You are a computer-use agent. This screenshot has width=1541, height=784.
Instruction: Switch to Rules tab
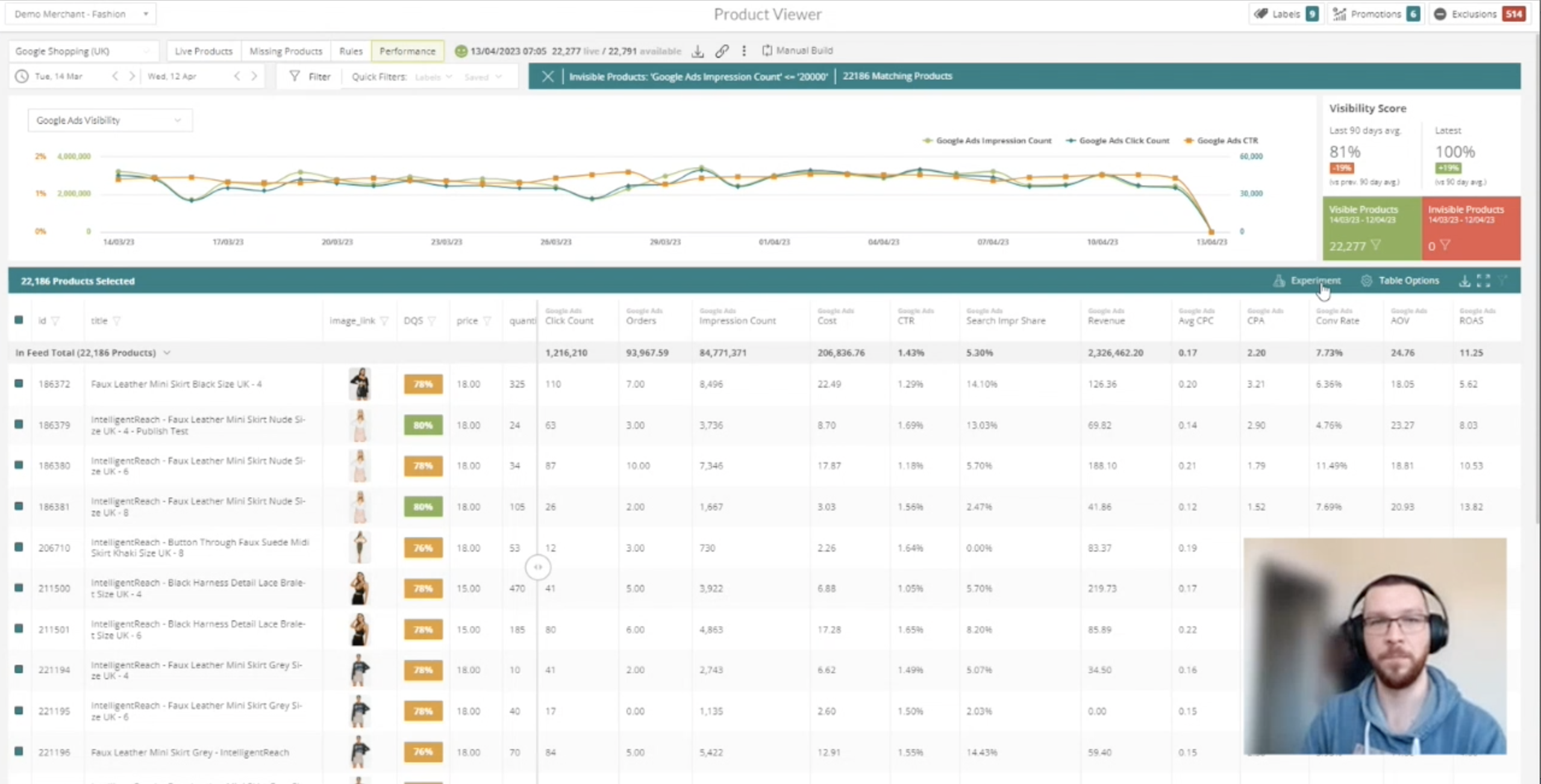click(x=351, y=51)
